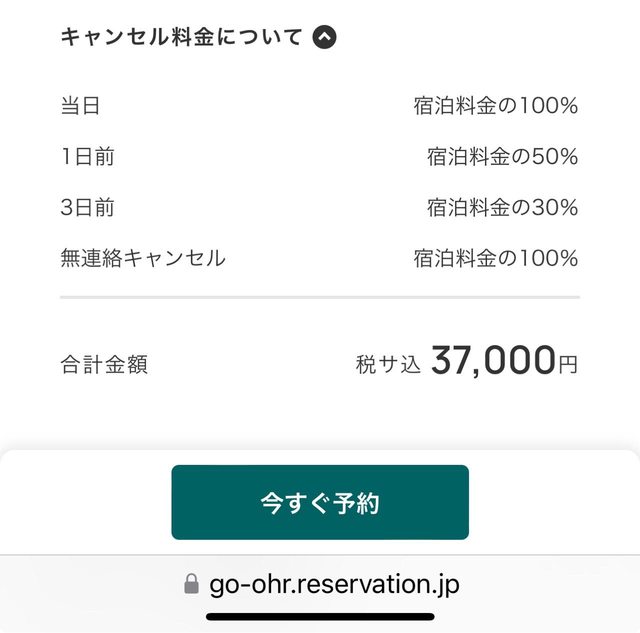Click empty space left of 今すぐ予約 button

coord(85,502)
